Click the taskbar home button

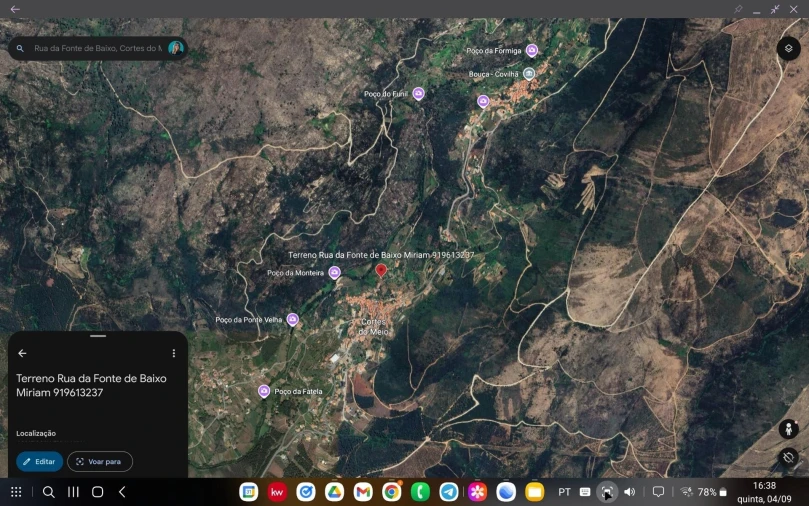pyautogui.click(x=98, y=492)
